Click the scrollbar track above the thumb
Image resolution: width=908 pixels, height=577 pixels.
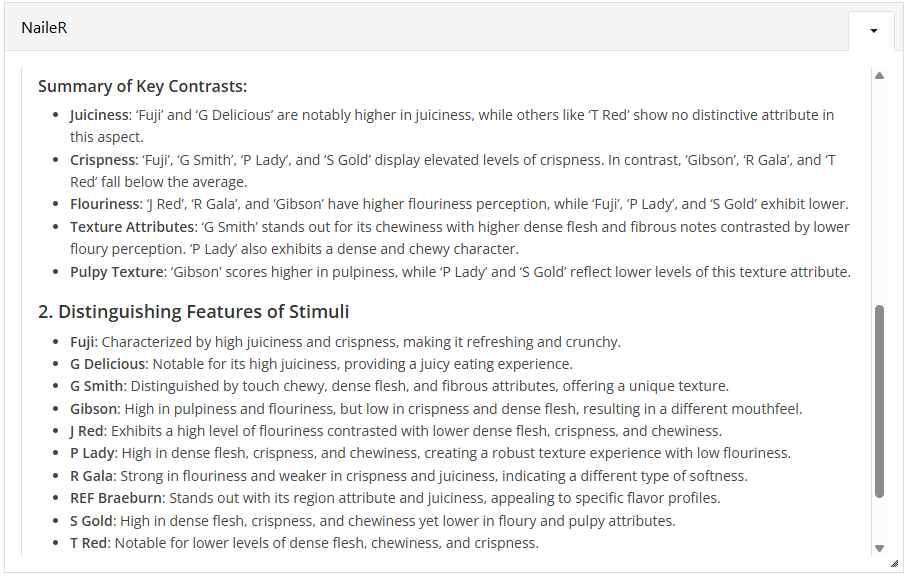pos(879,193)
